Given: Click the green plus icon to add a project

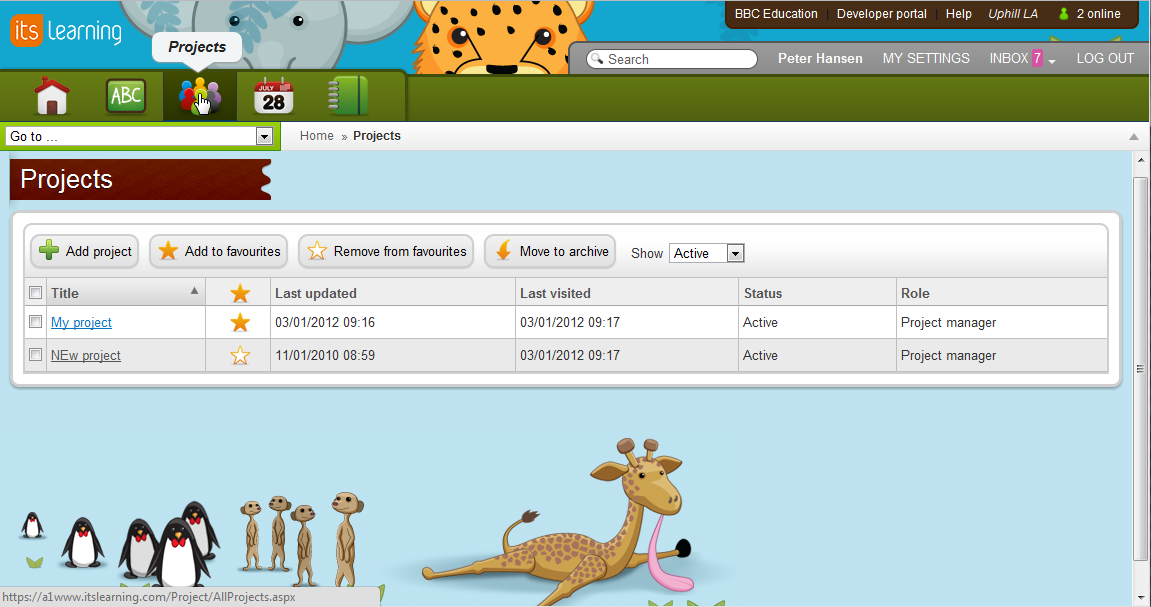Looking at the screenshot, I should (48, 251).
